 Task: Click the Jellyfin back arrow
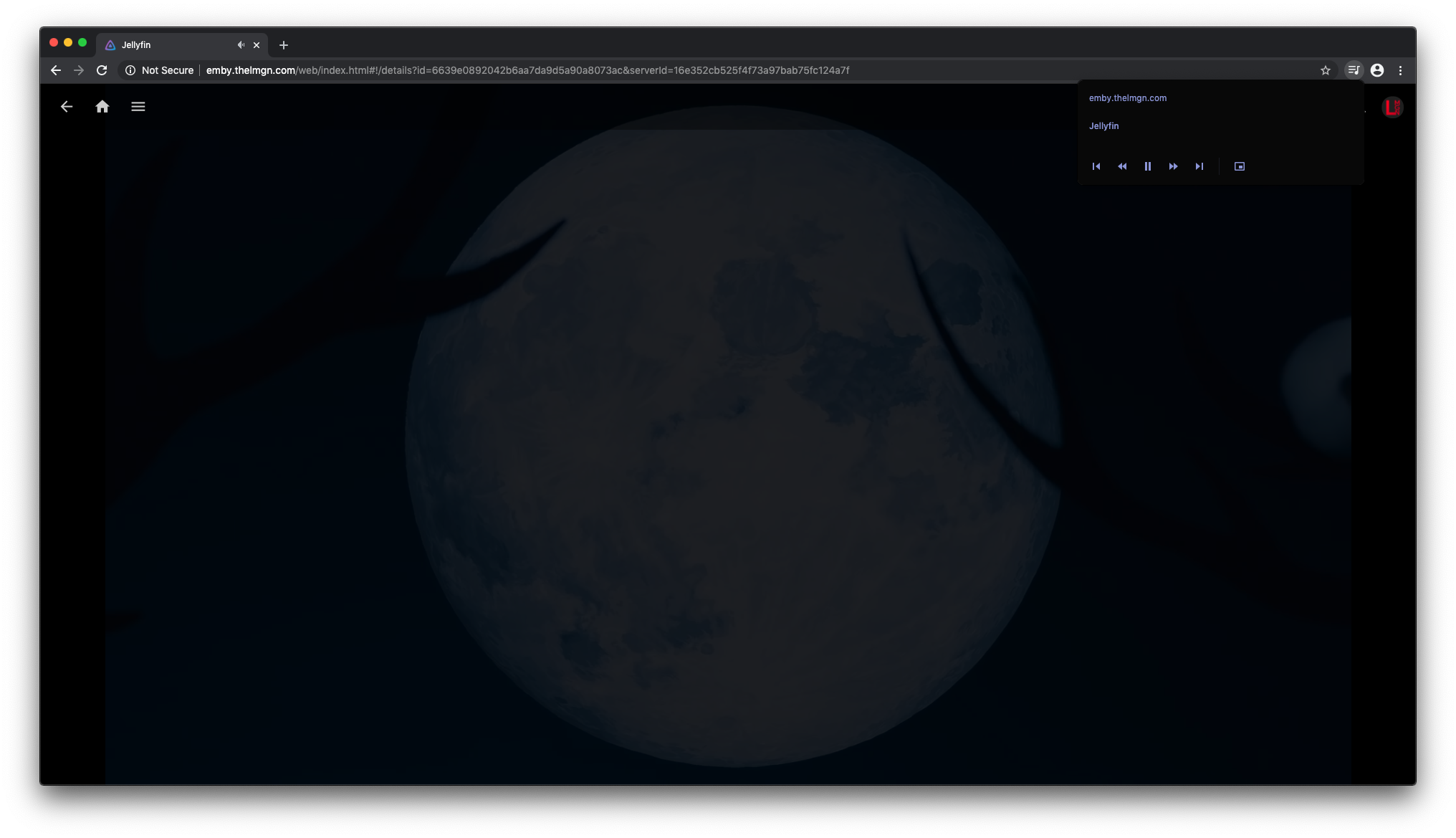(67, 106)
